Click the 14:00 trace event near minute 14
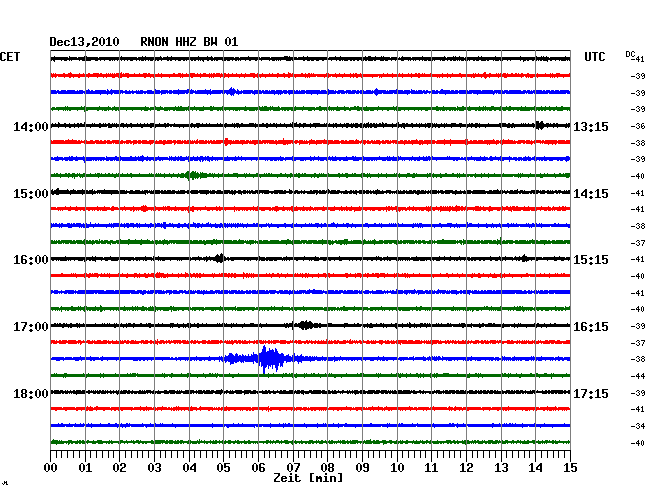650x494 pixels. (x=539, y=125)
